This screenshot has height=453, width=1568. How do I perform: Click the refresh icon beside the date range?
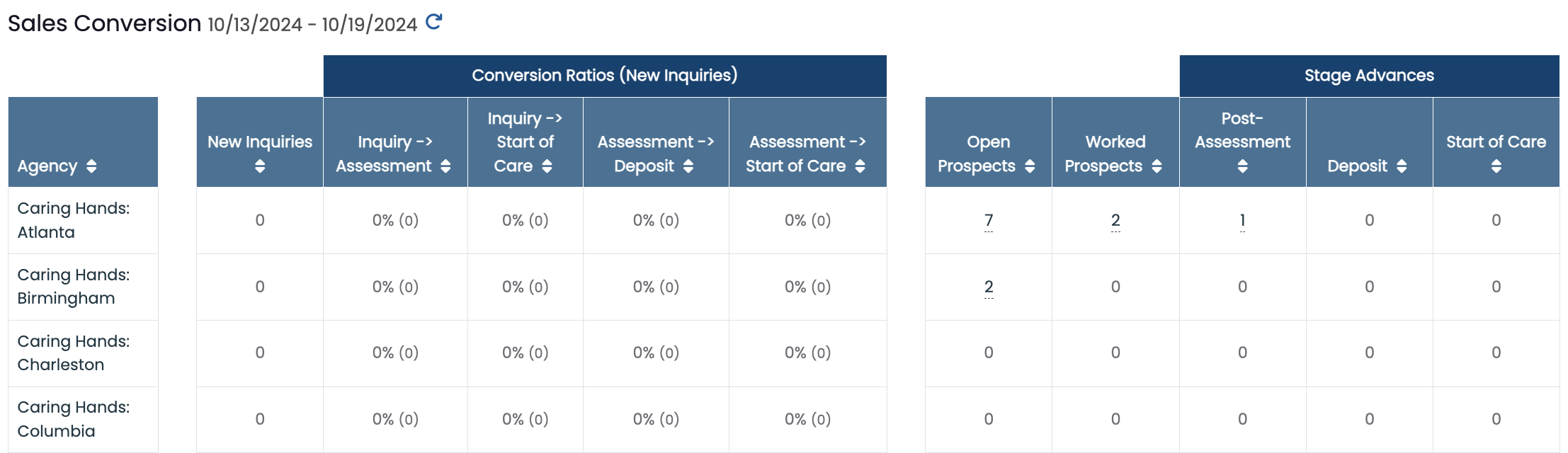(x=434, y=22)
